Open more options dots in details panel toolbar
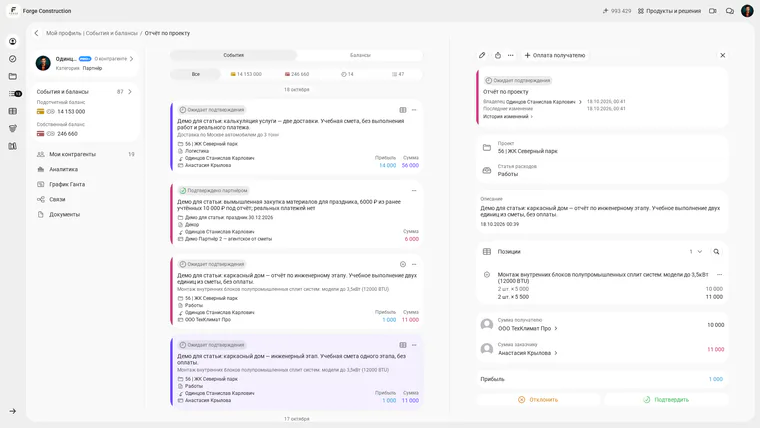 coord(510,55)
